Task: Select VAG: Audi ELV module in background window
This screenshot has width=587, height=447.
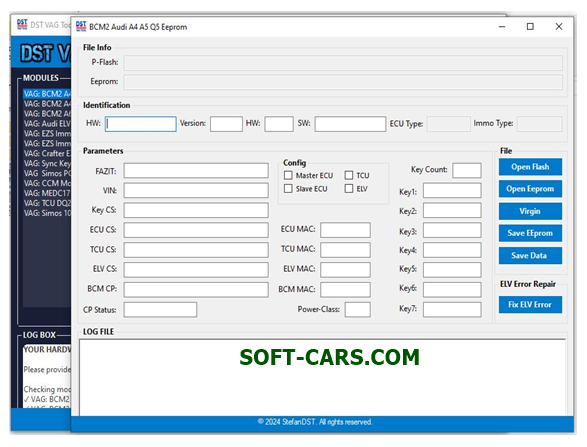Action: tap(47, 124)
